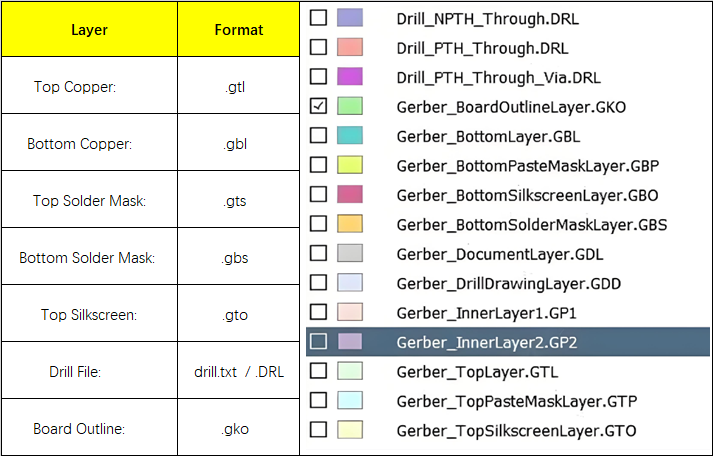
Task: Click the salmon Drill_PTH_Through color swatch
Action: pos(350,47)
